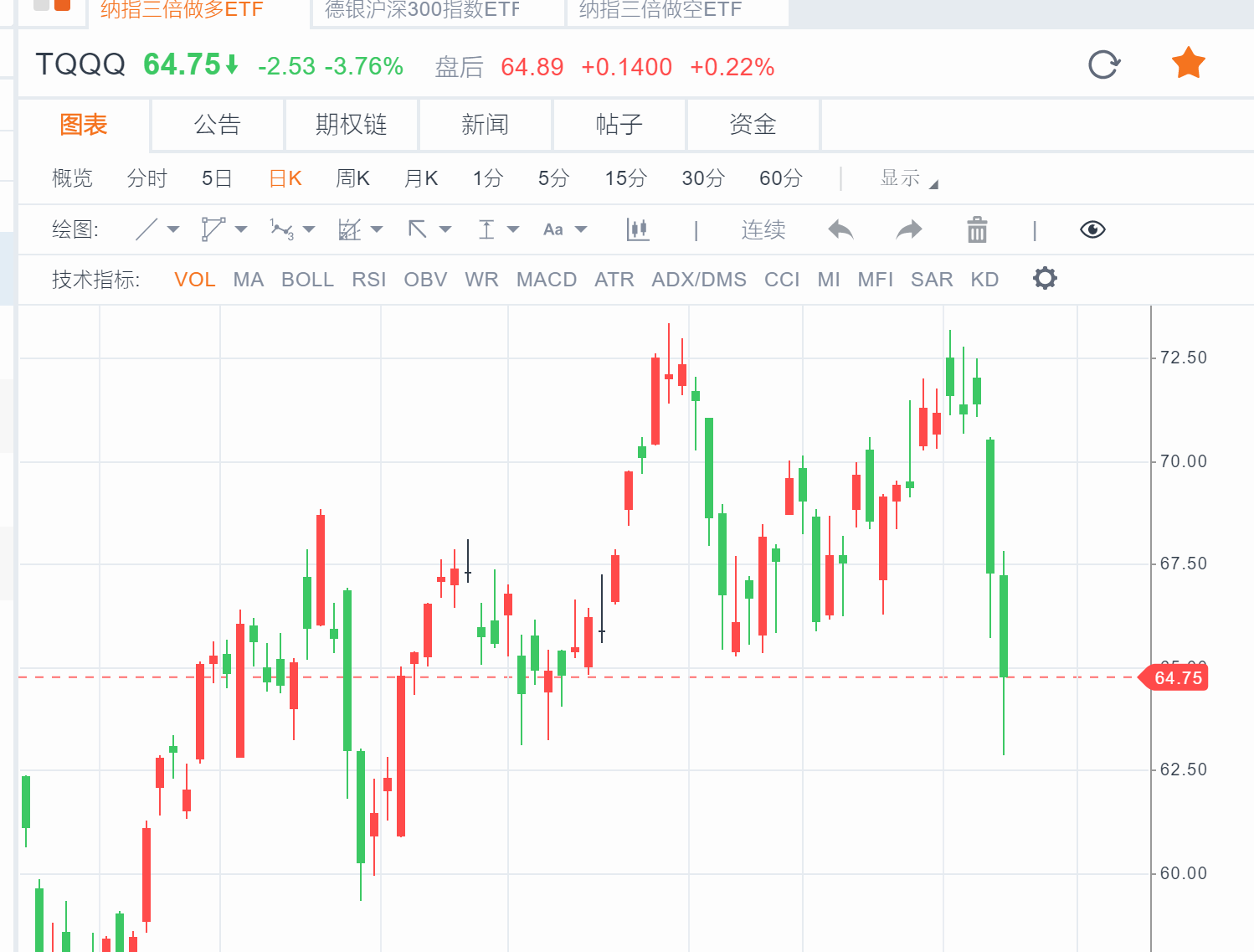The width and height of the screenshot is (1254, 952).
Task: Select the wave pattern drawing tool
Action: click(281, 229)
